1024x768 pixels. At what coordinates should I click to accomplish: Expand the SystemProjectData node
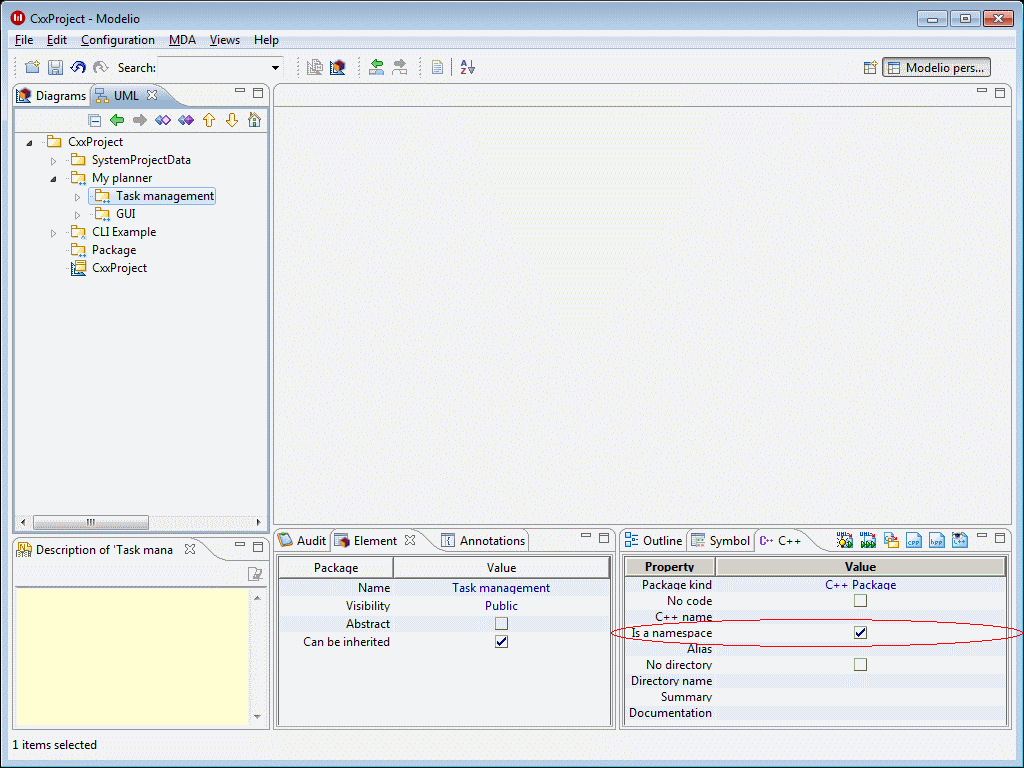pos(54,161)
